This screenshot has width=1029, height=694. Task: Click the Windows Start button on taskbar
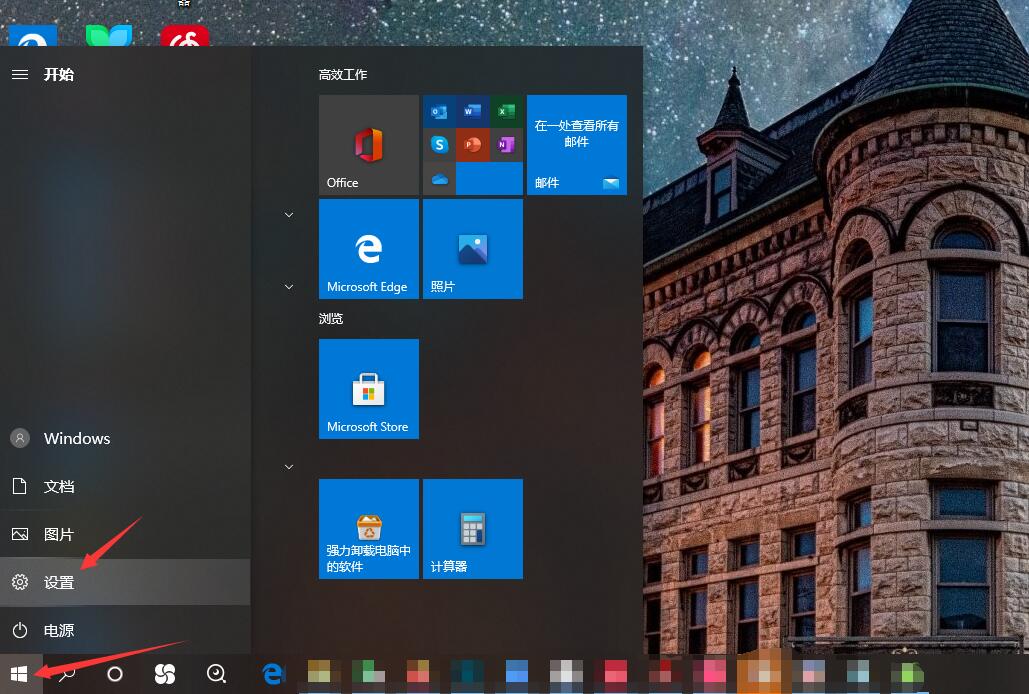click(19, 674)
